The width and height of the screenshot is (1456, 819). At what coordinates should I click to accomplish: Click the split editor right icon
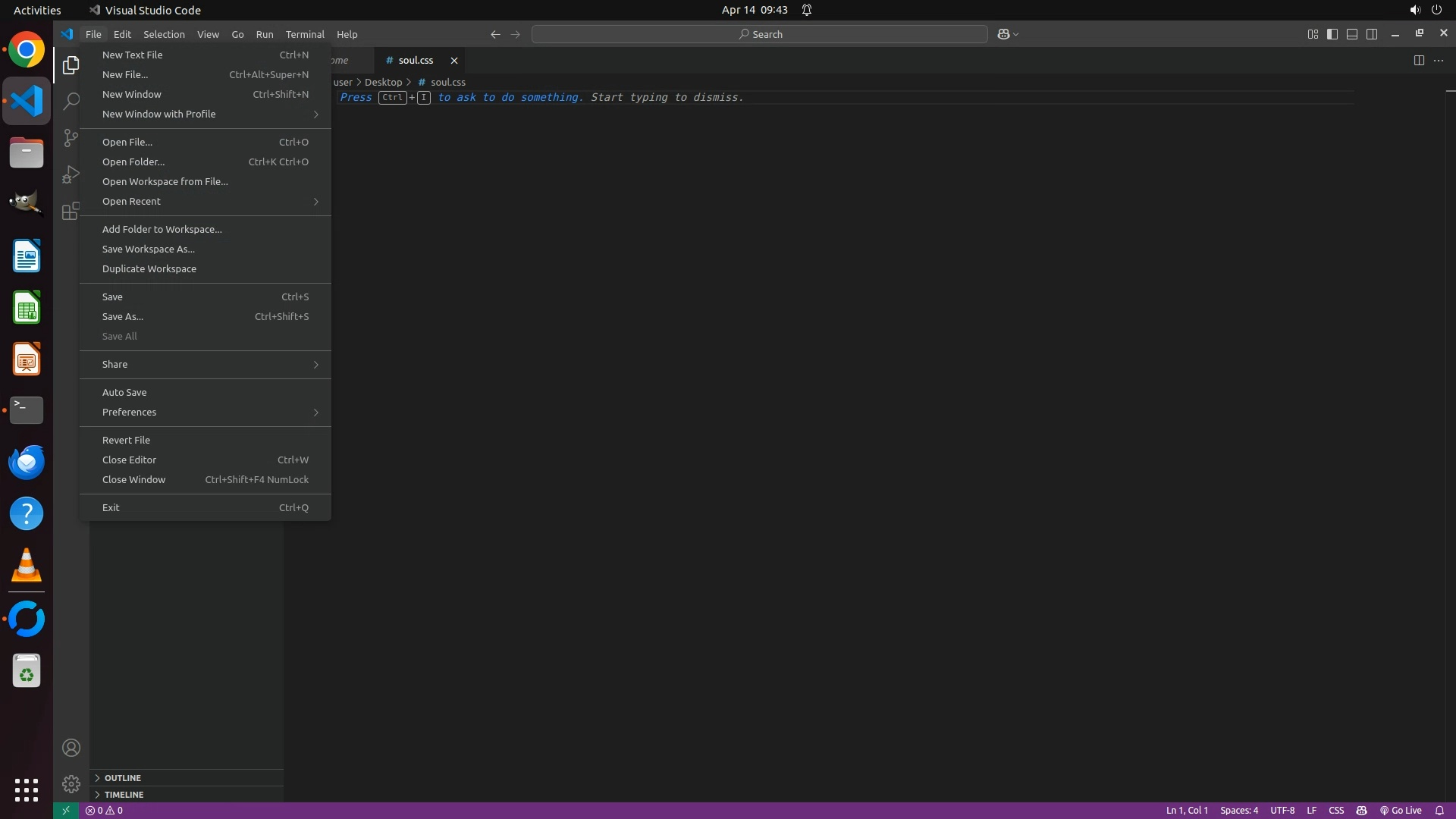1419,61
